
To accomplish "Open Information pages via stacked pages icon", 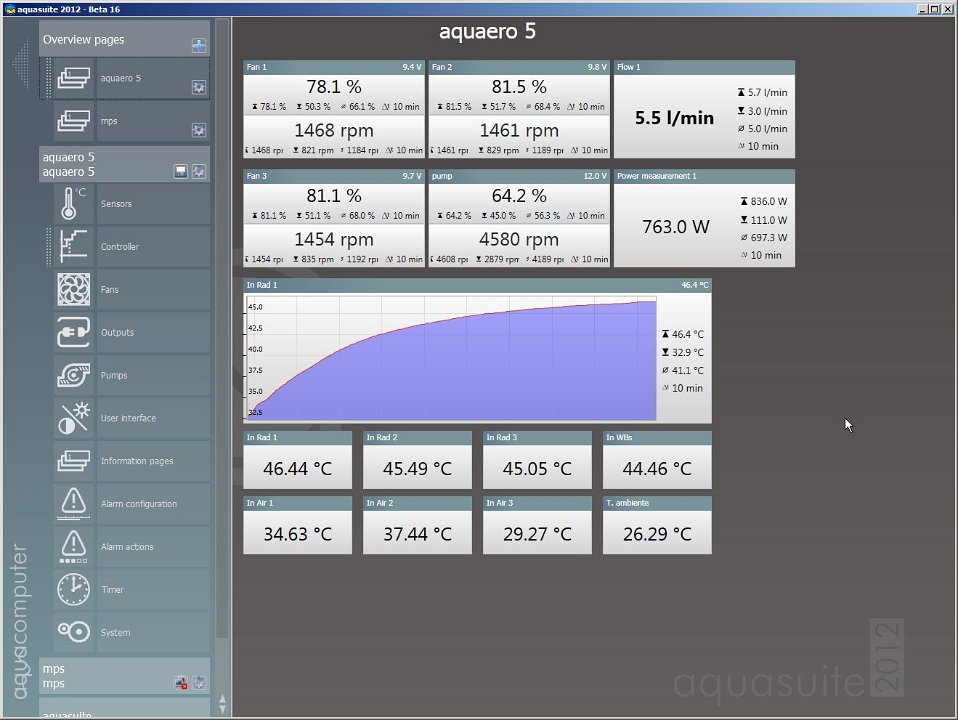I will click(x=73, y=461).
